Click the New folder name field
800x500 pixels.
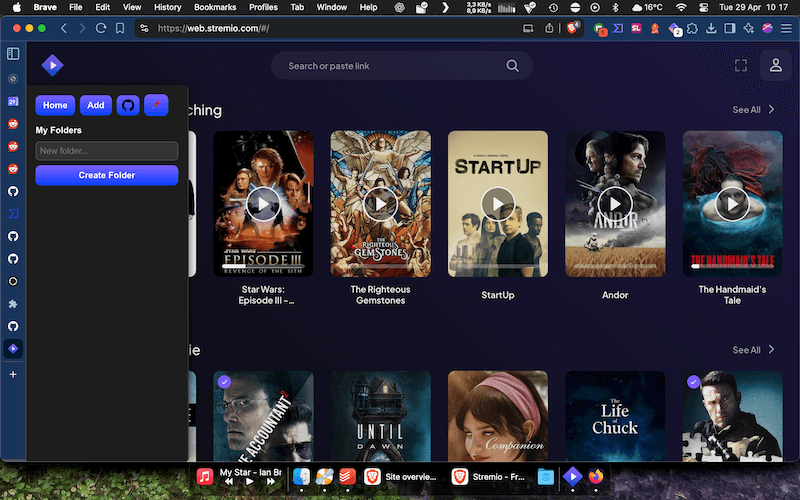click(x=107, y=151)
